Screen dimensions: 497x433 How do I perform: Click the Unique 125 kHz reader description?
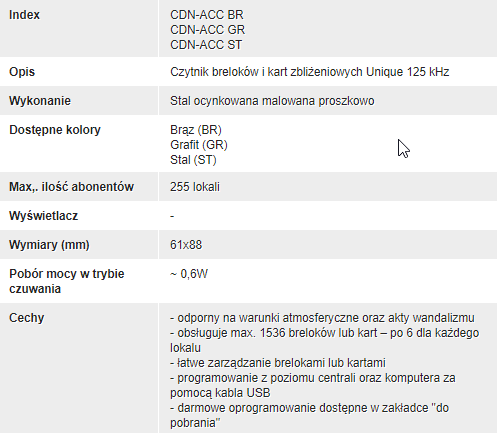310,72
